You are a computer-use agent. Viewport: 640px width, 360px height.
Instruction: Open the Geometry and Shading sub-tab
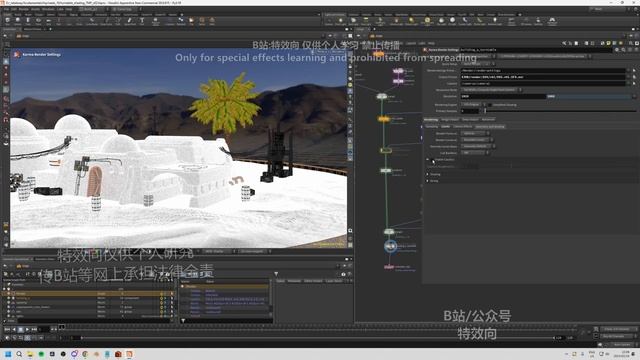(x=490, y=127)
